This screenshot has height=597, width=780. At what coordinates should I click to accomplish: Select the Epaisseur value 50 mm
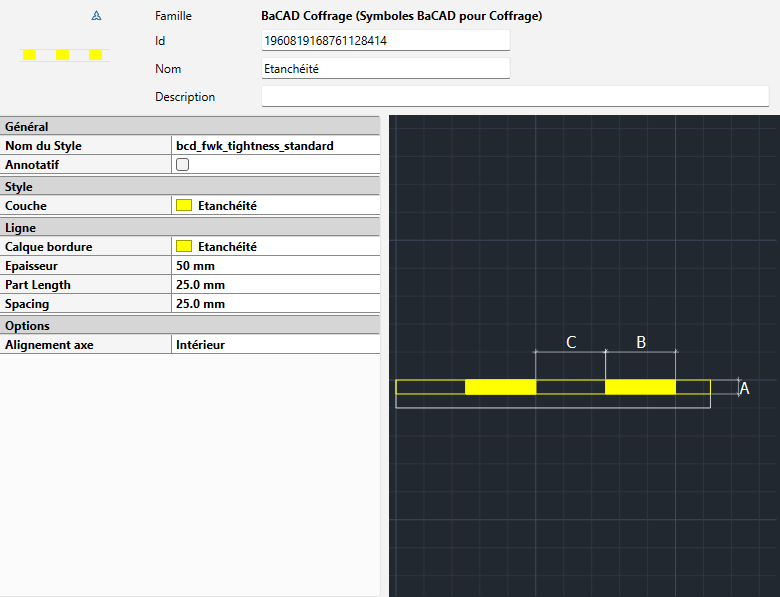click(276, 266)
